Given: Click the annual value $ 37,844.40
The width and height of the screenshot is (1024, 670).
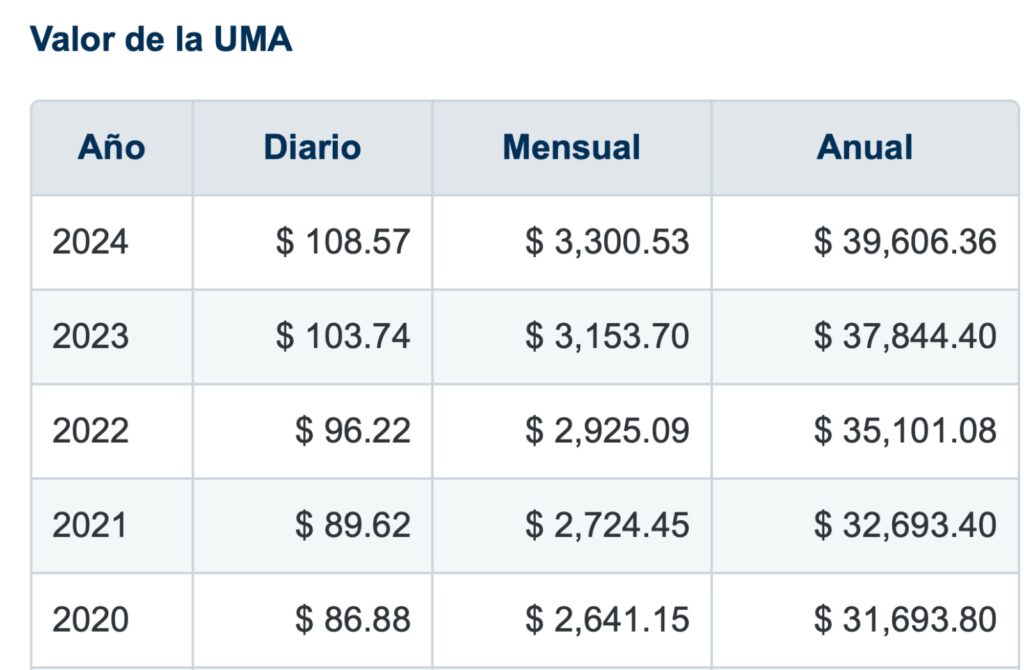Looking at the screenshot, I should [x=905, y=336].
